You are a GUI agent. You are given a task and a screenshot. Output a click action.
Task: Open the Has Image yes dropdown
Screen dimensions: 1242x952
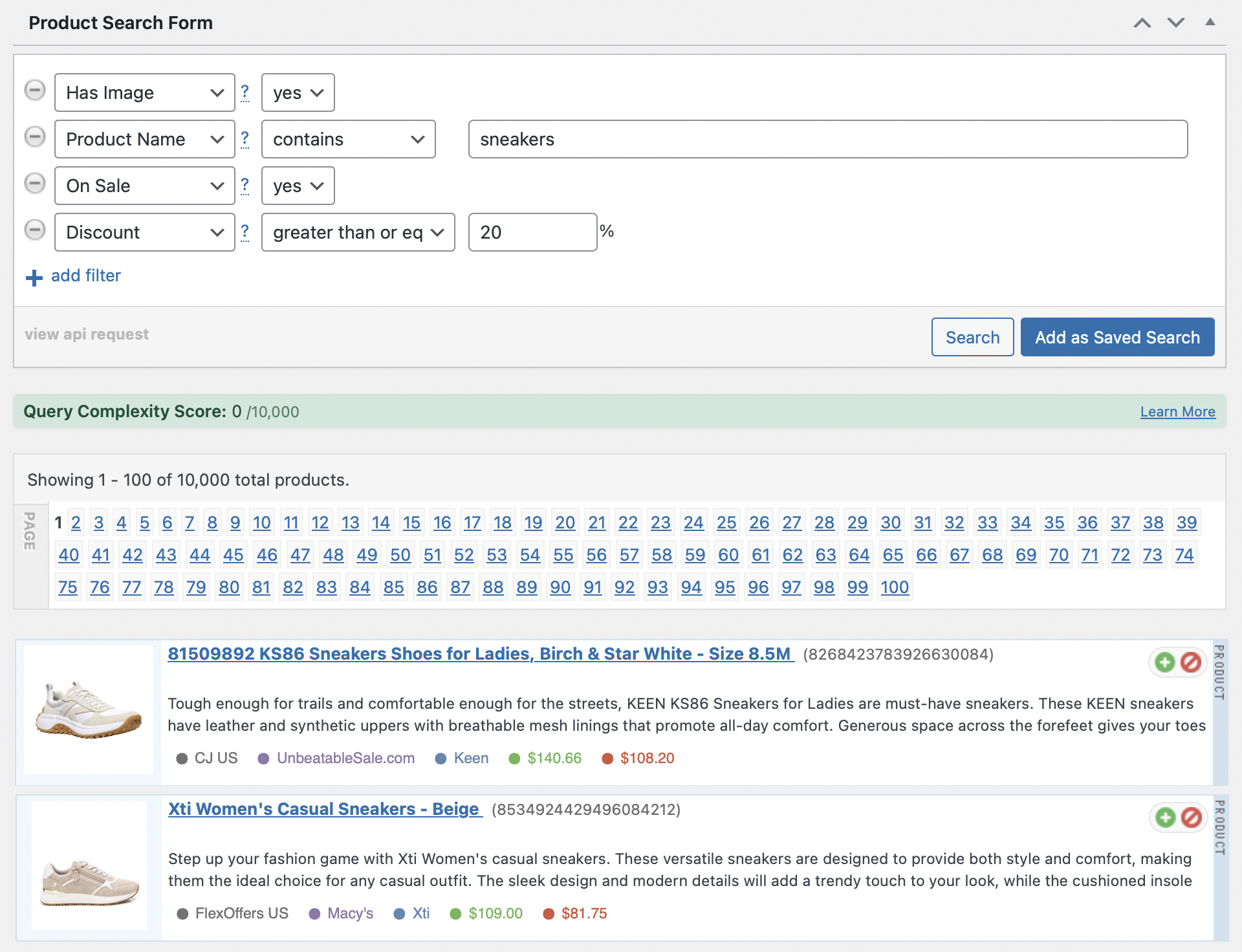pos(298,93)
